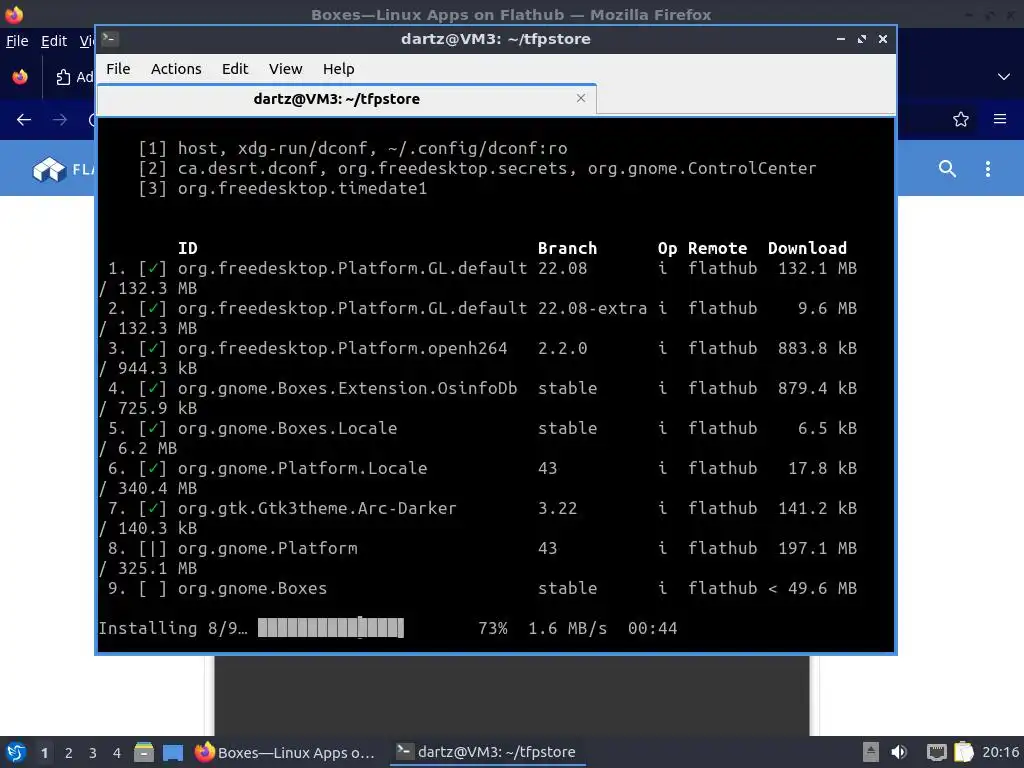The height and width of the screenshot is (768, 1024).
Task: Click the org.gnome.Boxes row text
Action: click(252, 588)
